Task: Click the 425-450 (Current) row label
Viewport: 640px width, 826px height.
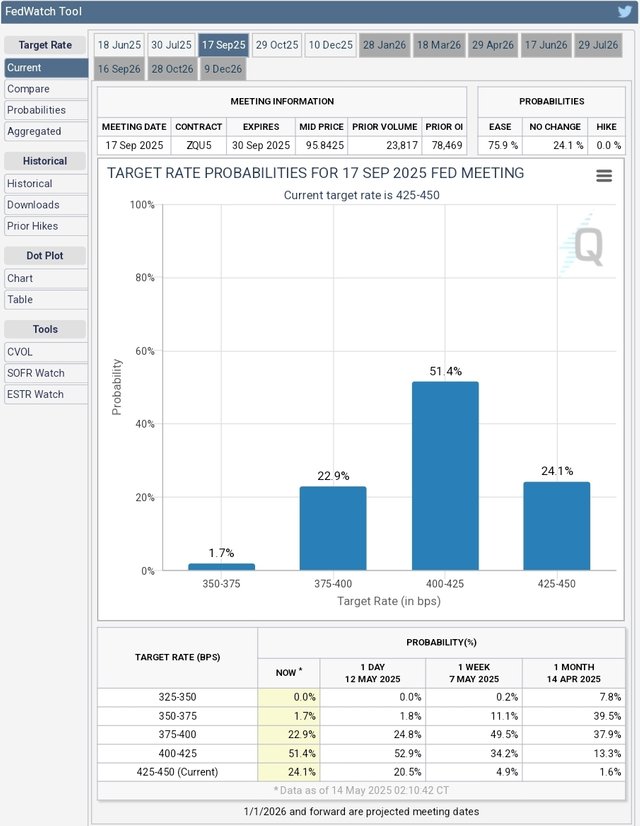Action: 178,772
